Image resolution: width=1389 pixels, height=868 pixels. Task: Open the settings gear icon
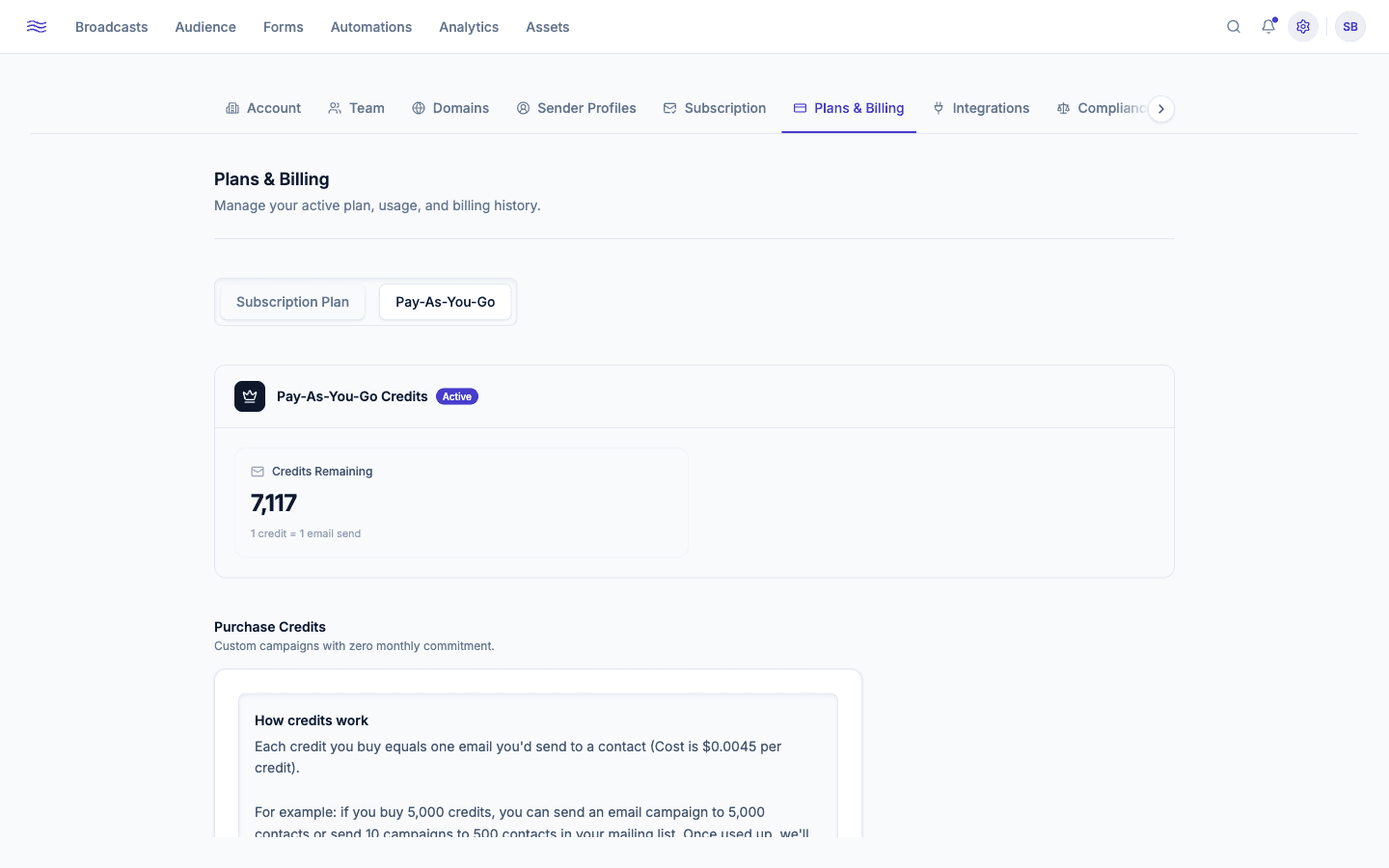1303,27
